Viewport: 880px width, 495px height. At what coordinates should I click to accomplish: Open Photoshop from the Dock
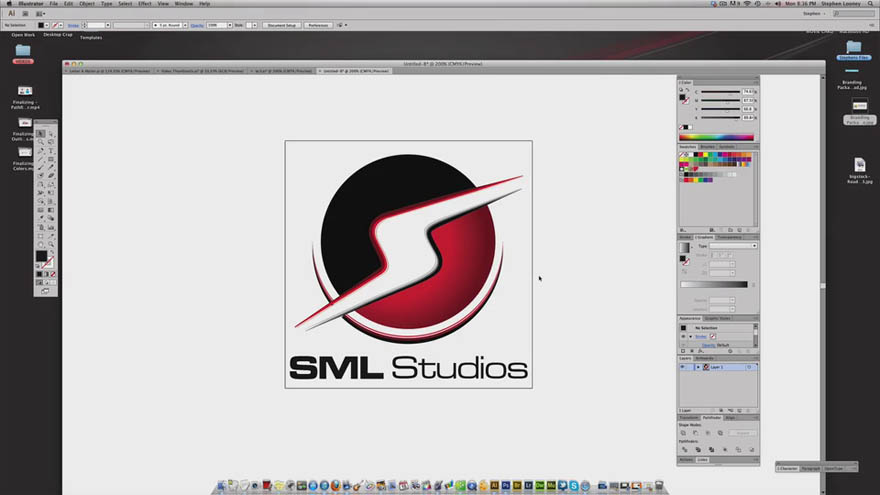click(x=506, y=485)
